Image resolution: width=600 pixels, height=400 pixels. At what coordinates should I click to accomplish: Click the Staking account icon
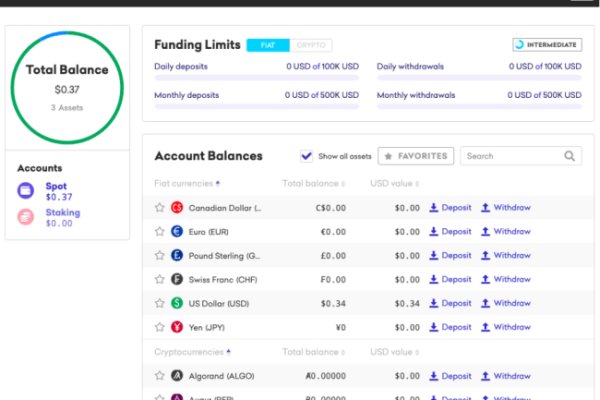(x=26, y=217)
